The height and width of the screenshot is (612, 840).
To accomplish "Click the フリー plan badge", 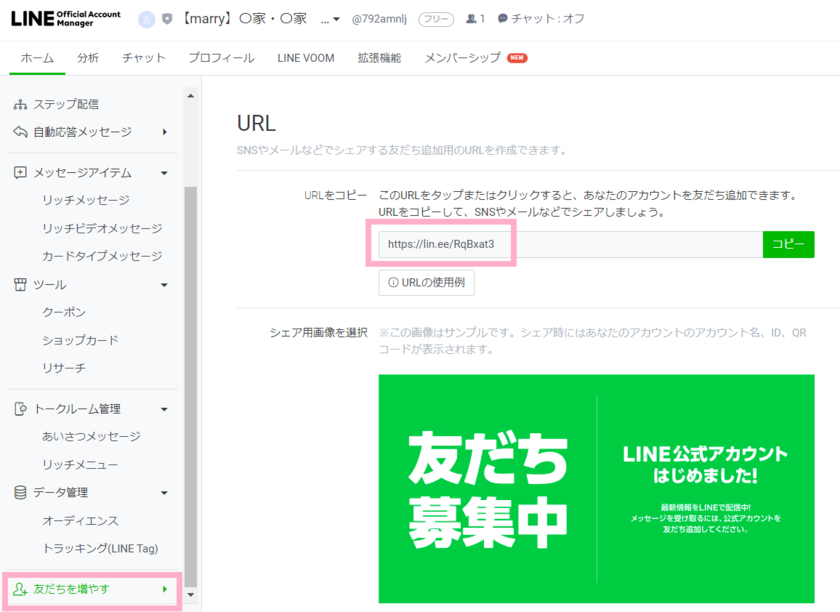I will click(436, 19).
